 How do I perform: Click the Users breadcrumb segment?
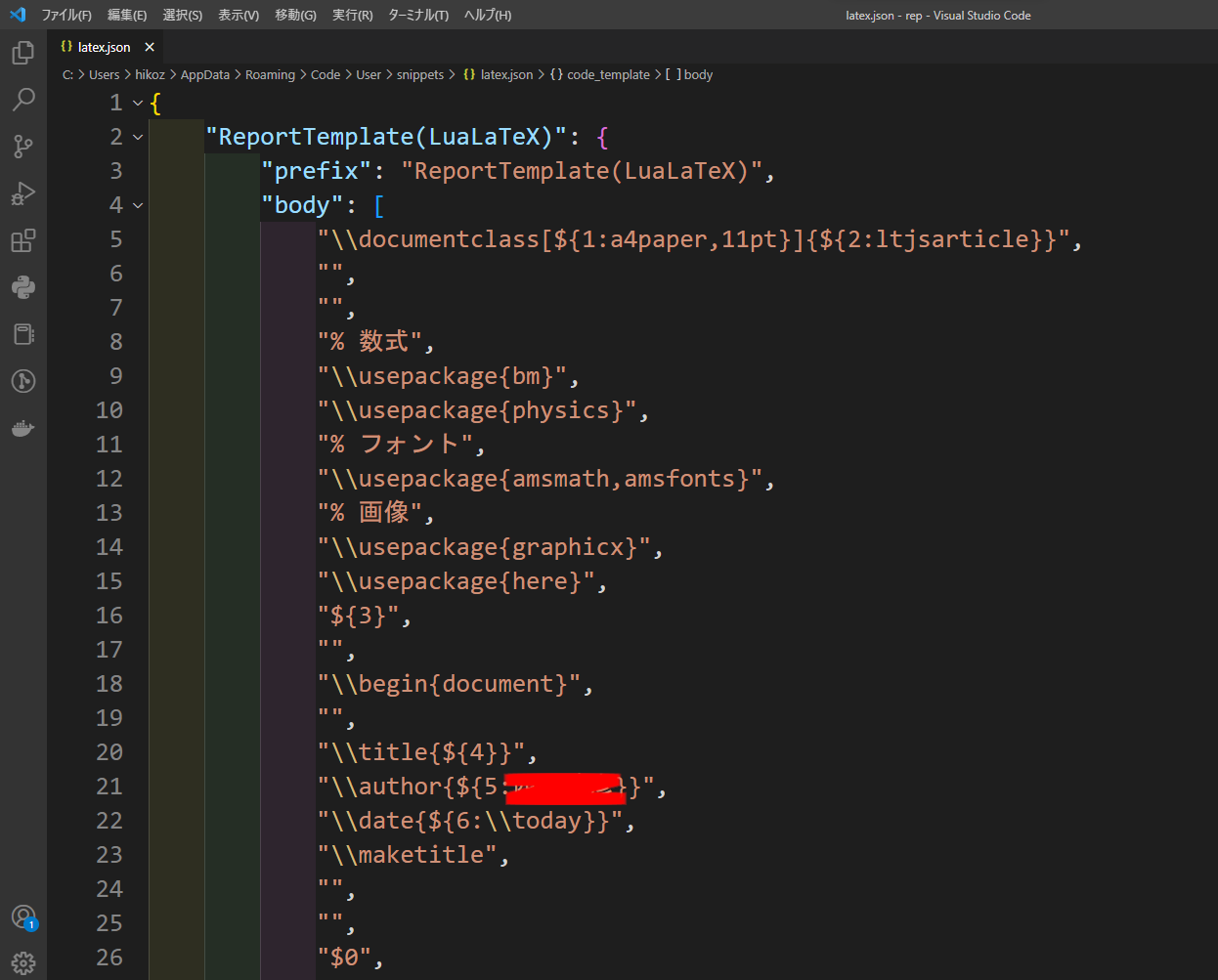(104, 74)
